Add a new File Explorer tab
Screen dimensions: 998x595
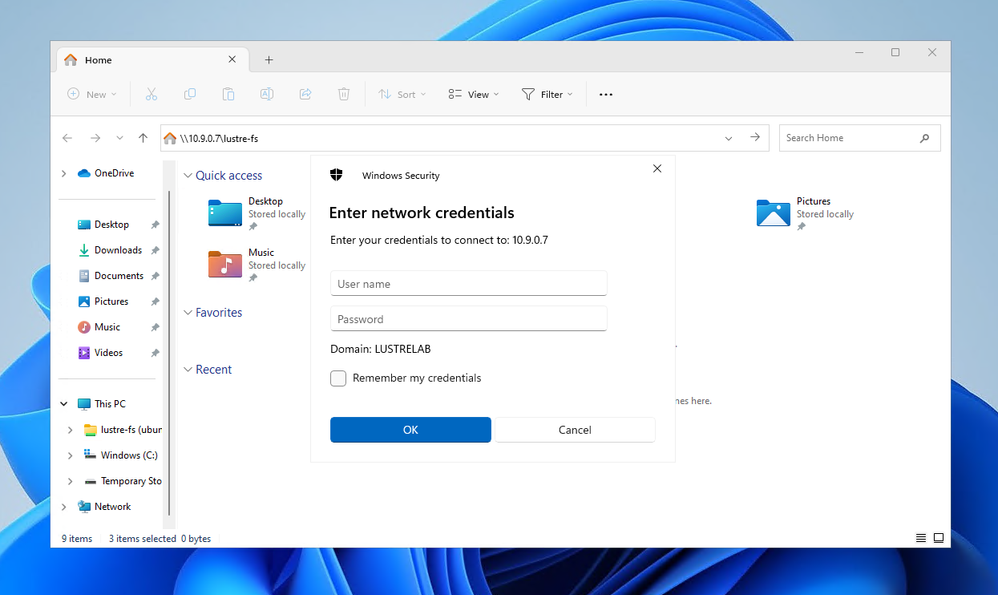pyautogui.click(x=269, y=60)
